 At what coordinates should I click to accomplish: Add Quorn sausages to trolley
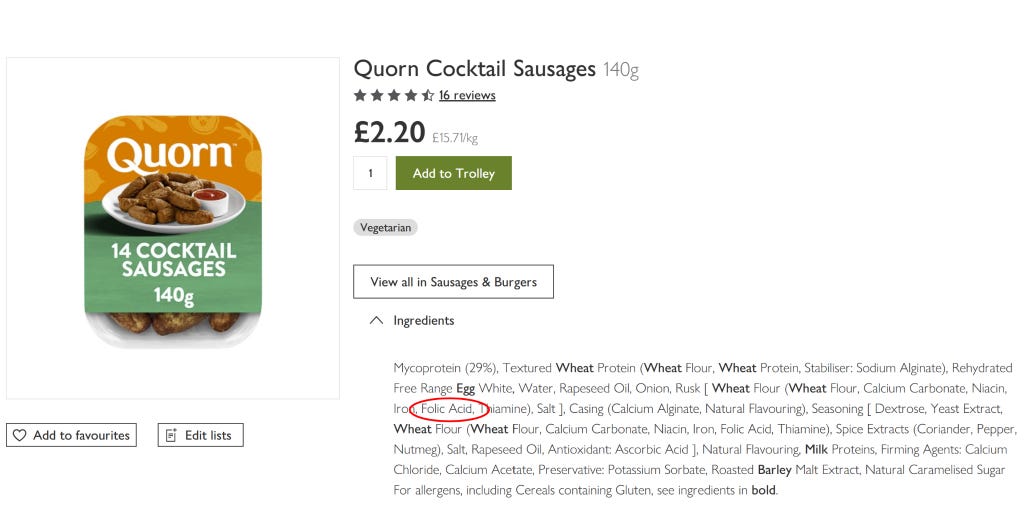(453, 173)
